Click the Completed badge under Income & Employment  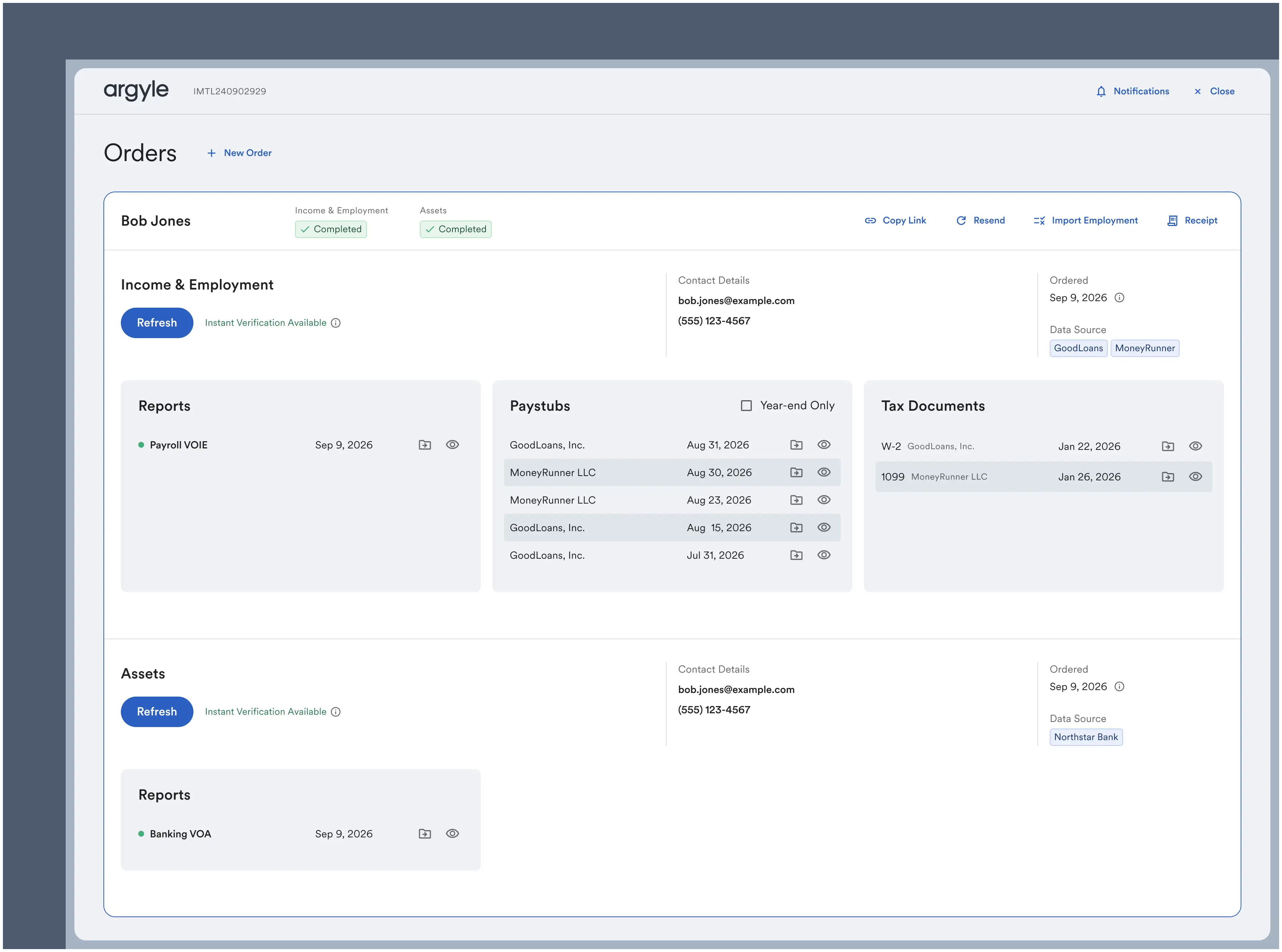(x=330, y=229)
